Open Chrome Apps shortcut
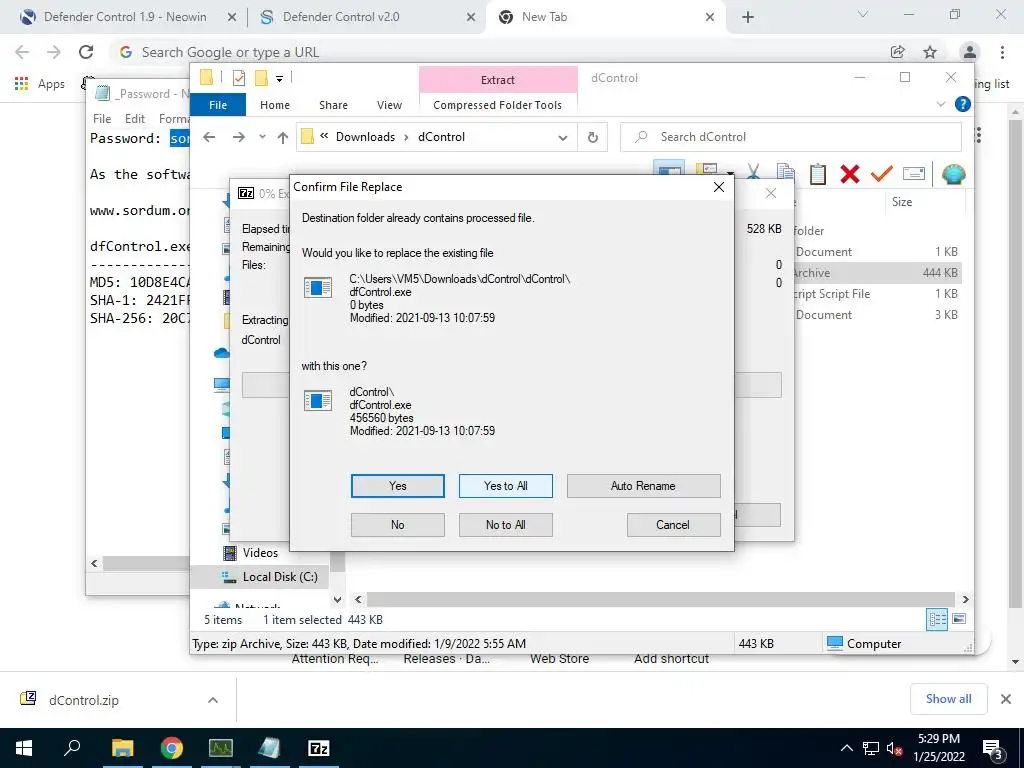 tap(40, 84)
